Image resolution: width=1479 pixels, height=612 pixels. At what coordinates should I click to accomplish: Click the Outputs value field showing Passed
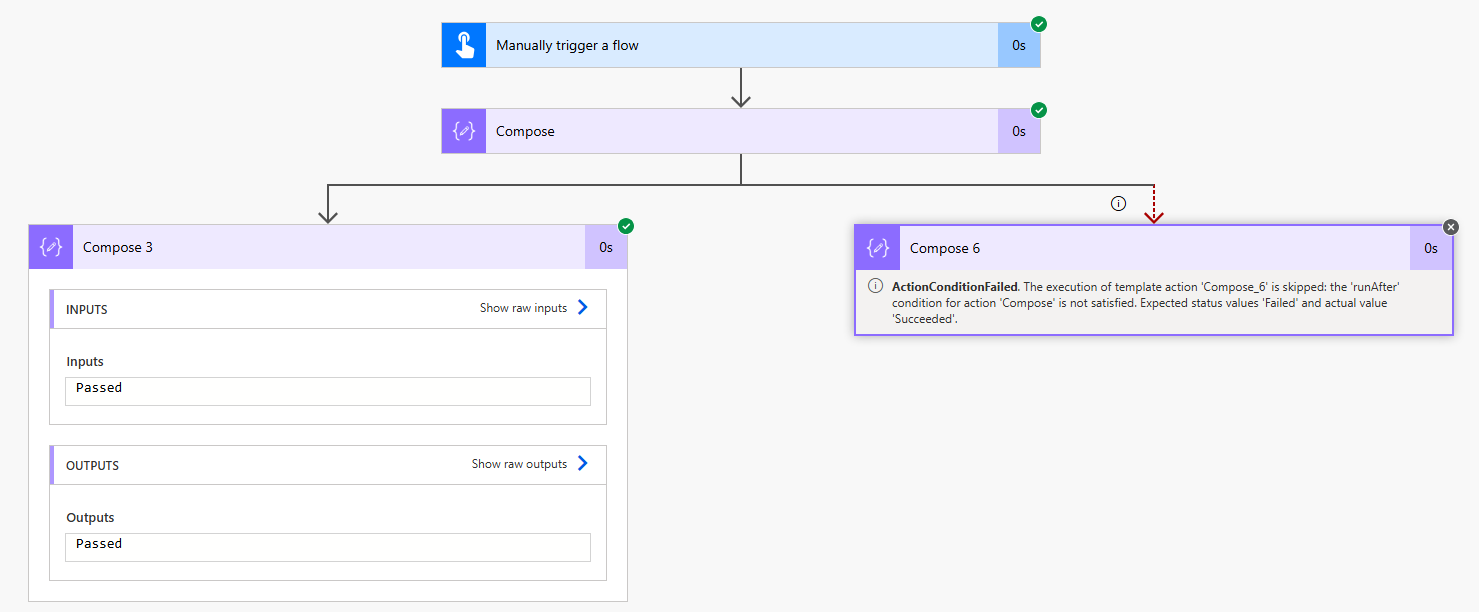pyautogui.click(x=328, y=546)
